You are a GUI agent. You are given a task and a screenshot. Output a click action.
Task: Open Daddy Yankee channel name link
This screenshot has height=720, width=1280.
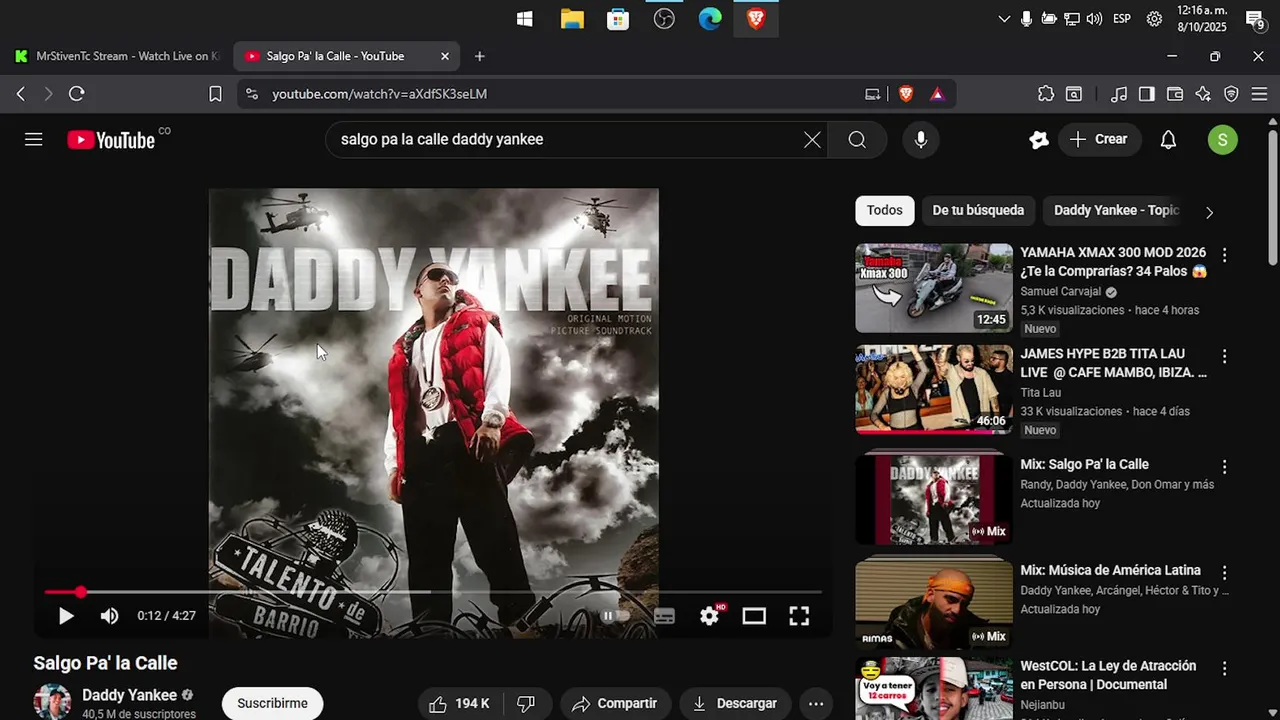pyautogui.click(x=129, y=695)
